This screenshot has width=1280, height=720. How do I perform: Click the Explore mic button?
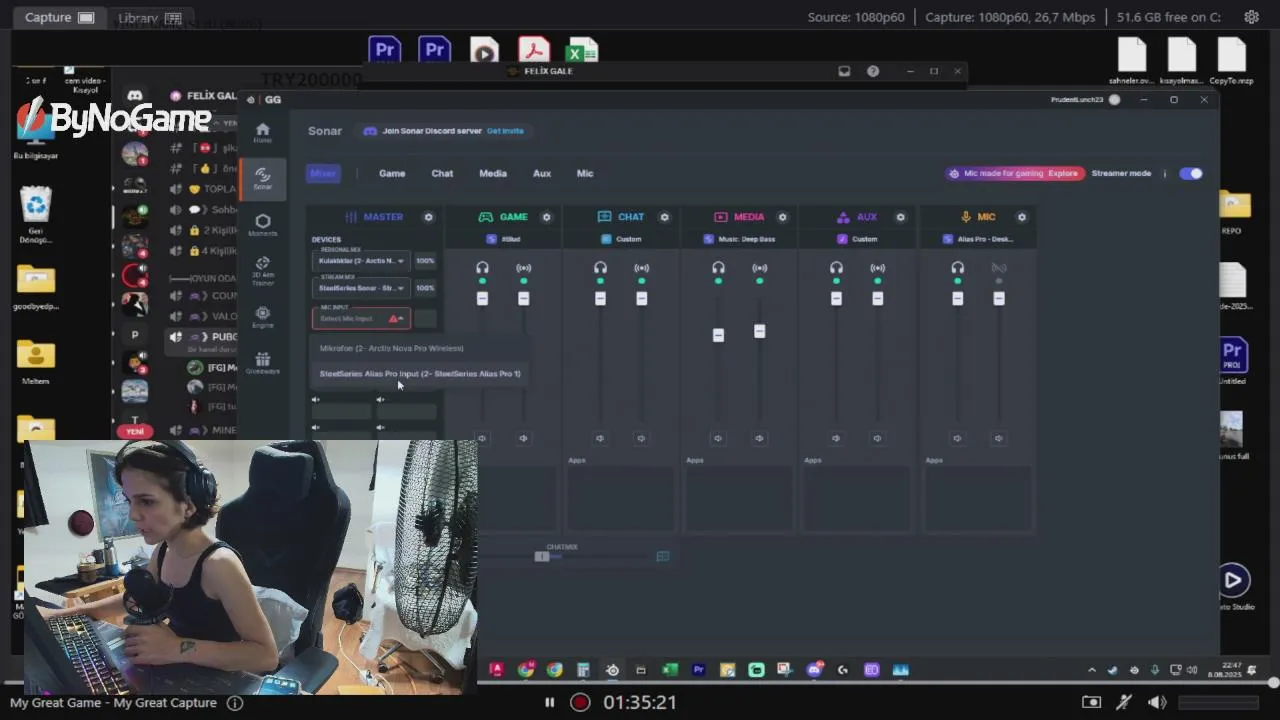[x=1063, y=173]
